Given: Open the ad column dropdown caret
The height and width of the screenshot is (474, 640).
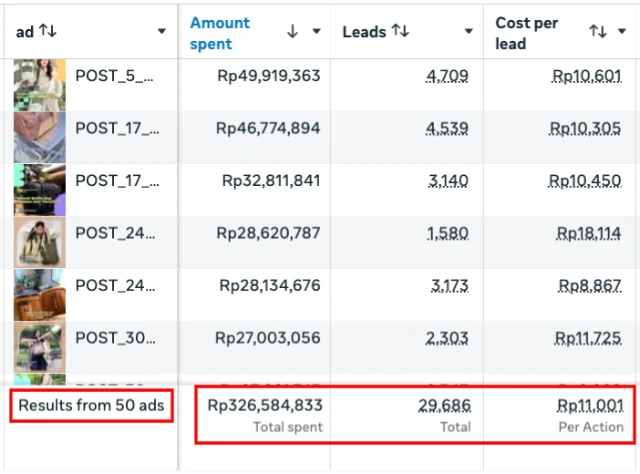Looking at the screenshot, I should pos(162,32).
